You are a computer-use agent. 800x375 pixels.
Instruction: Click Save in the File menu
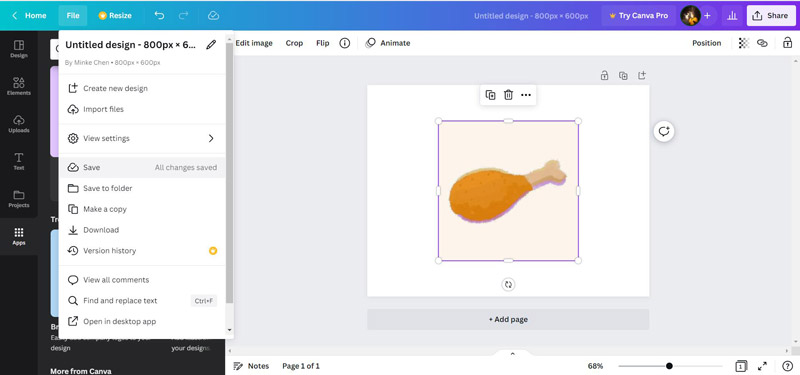click(142, 167)
